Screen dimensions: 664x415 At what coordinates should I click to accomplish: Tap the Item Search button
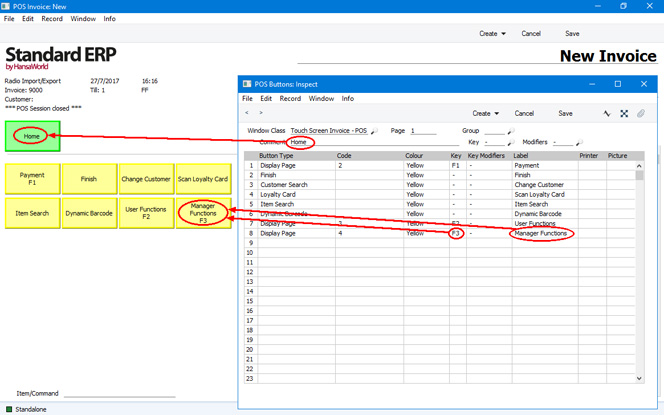[33, 213]
